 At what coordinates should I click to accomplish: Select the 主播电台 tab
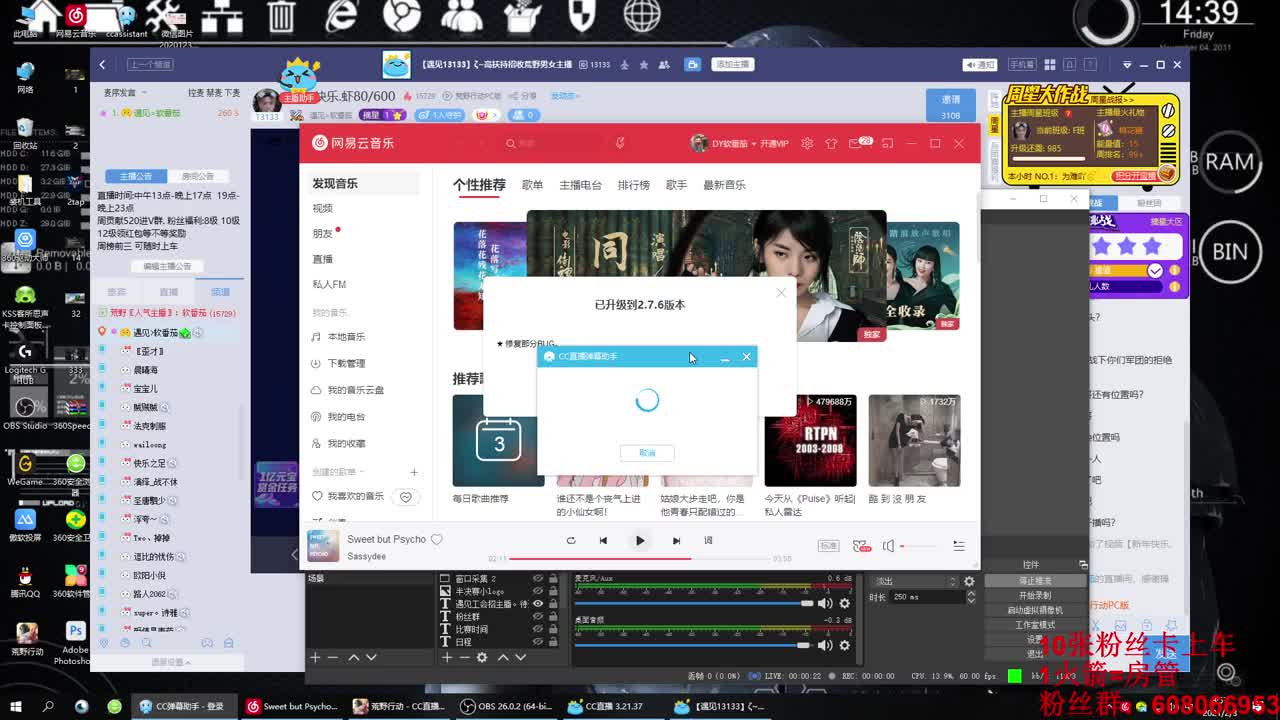click(x=580, y=185)
